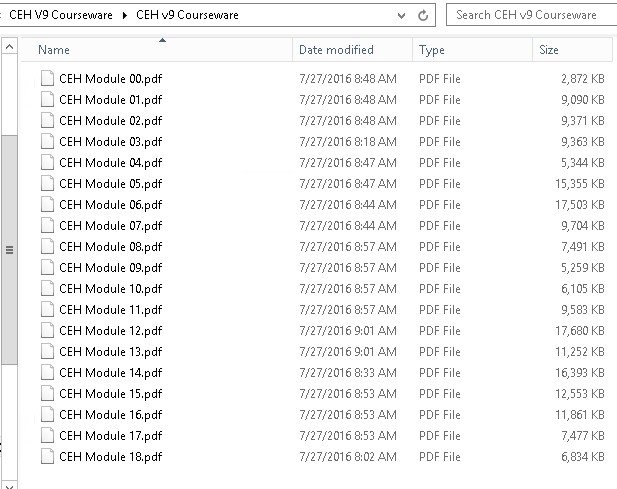Click the navigation pane scroll down arrow

[x=9, y=487]
